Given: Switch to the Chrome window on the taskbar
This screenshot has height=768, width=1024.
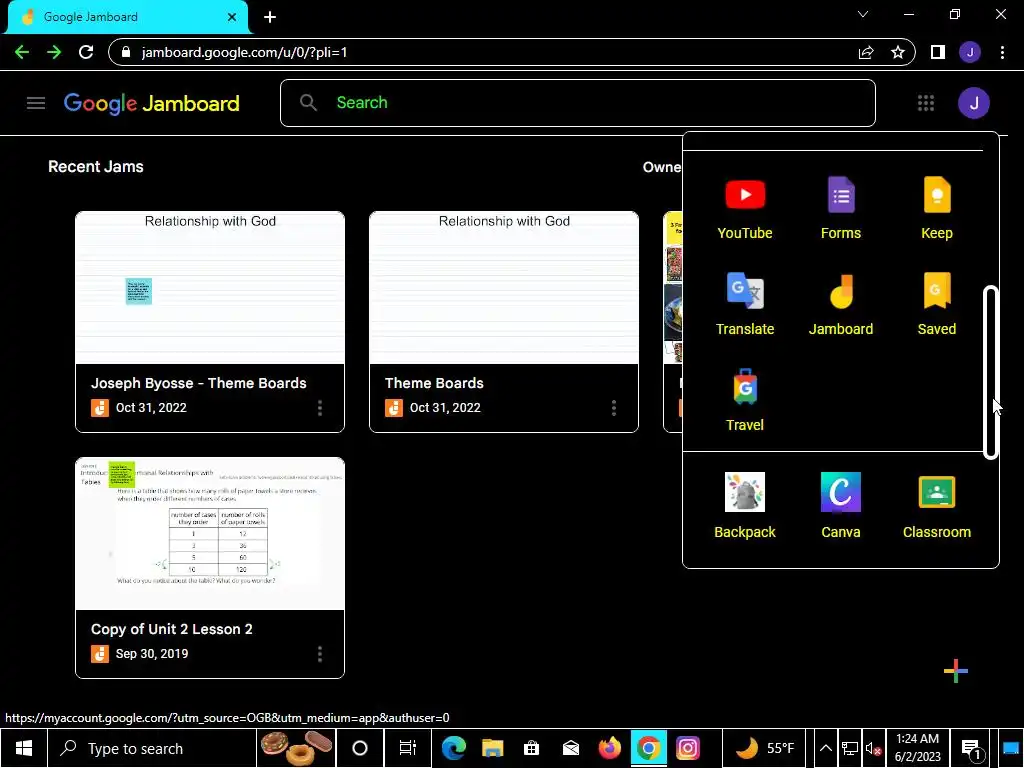Looking at the screenshot, I should tap(648, 748).
